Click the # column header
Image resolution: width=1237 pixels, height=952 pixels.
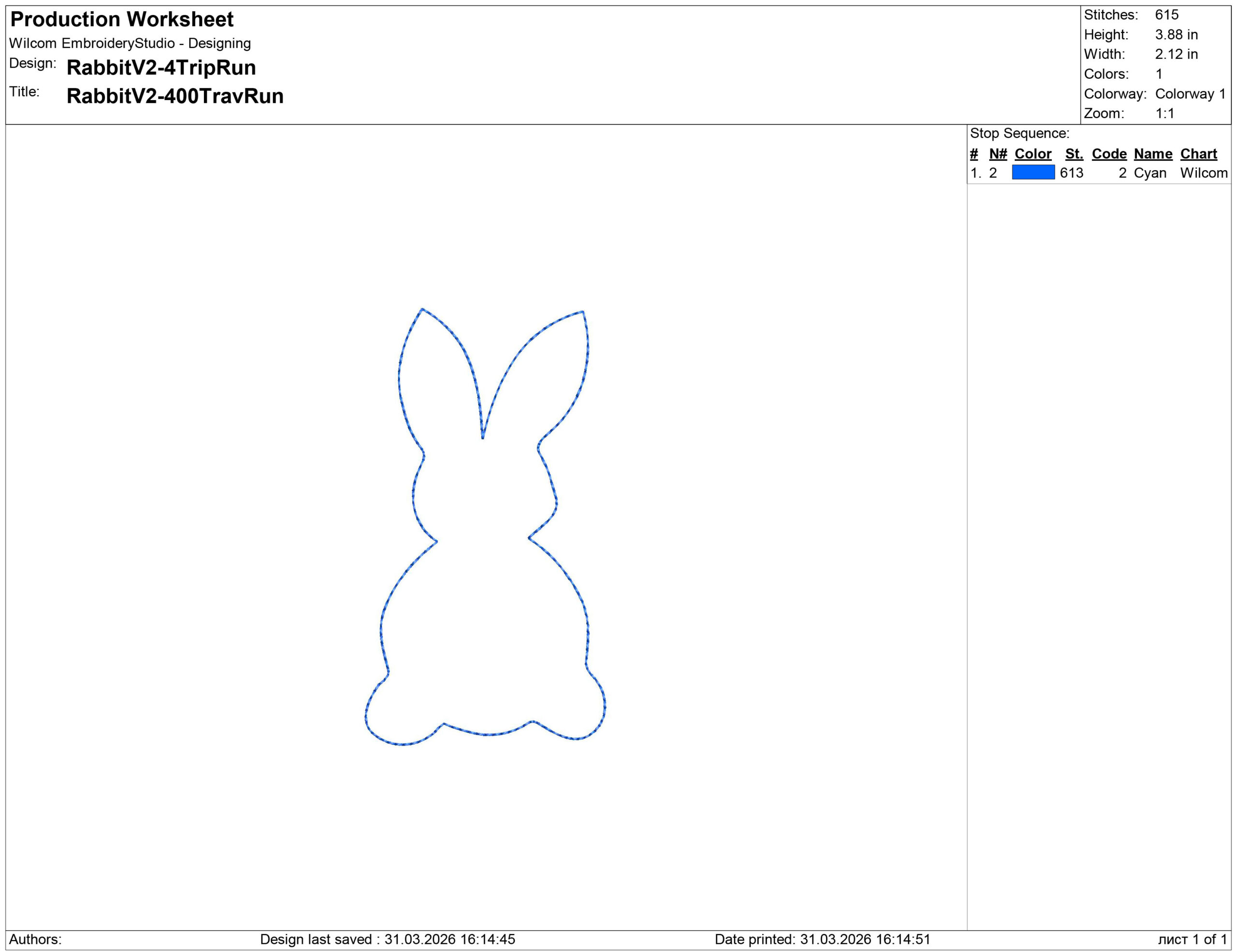pyautogui.click(x=974, y=154)
